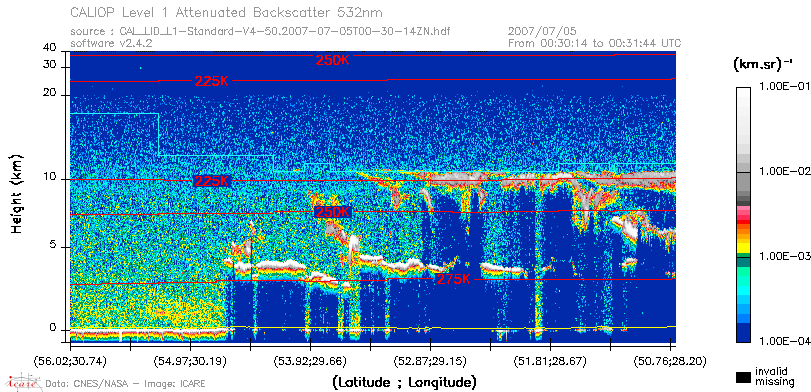
Task: Click the '225K' label near 10 km height
Action: (211, 181)
